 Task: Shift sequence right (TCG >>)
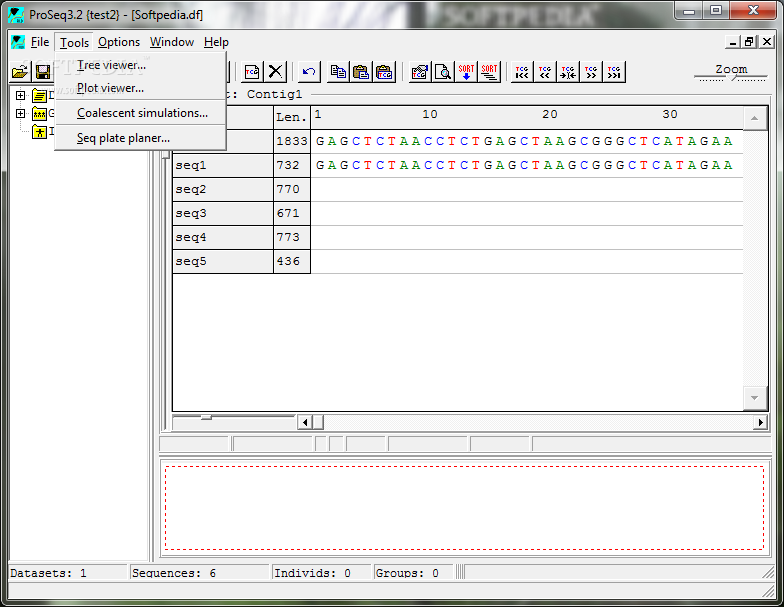coord(591,72)
